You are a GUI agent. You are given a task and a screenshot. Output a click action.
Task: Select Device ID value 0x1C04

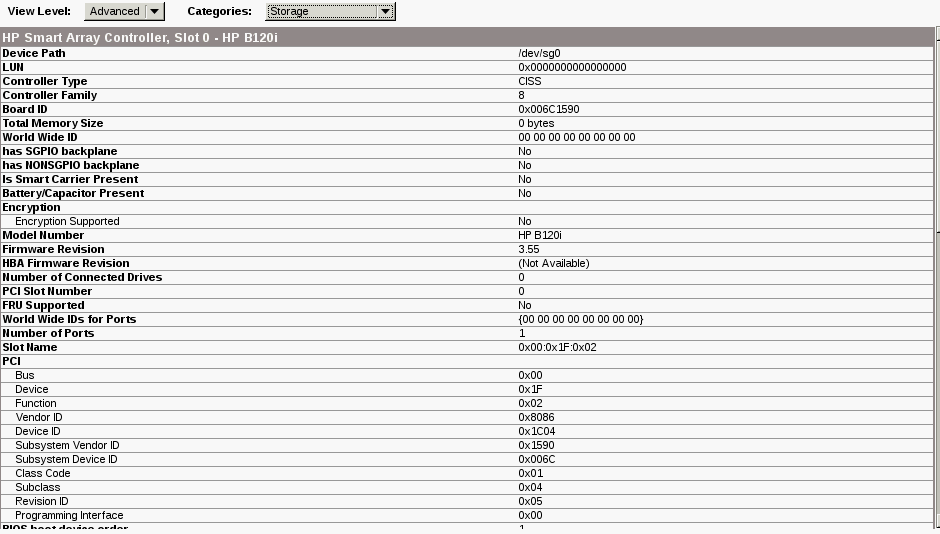coord(537,431)
